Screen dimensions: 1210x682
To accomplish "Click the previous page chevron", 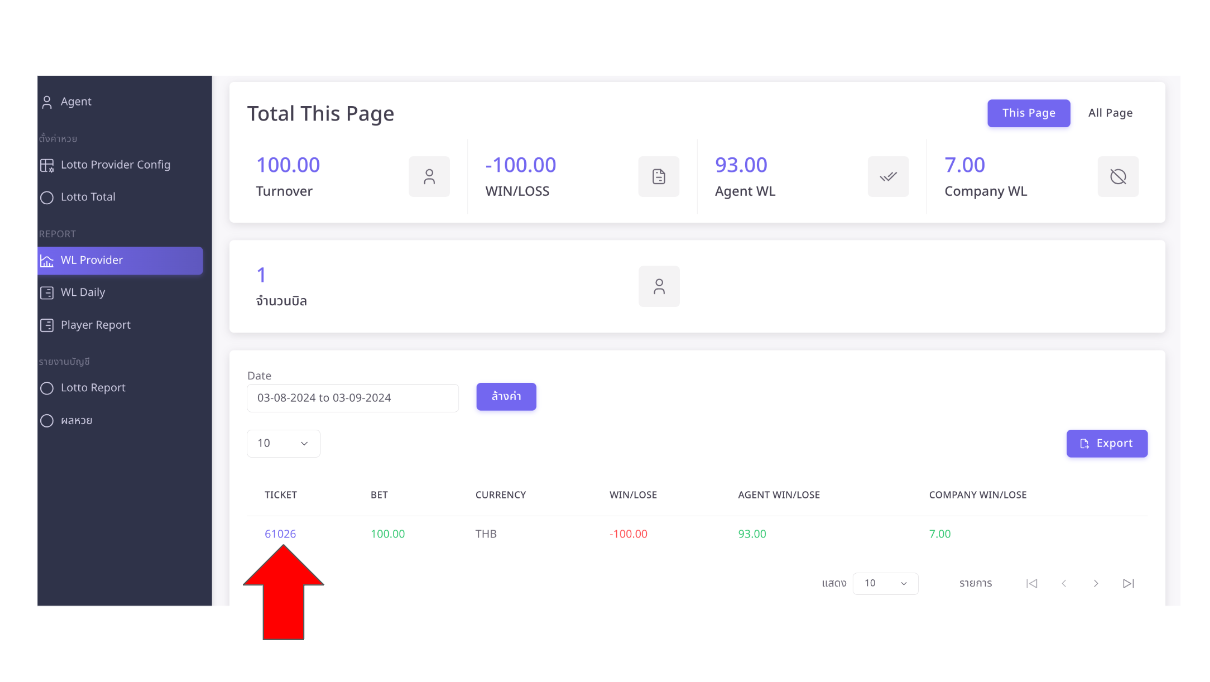I will point(1064,584).
